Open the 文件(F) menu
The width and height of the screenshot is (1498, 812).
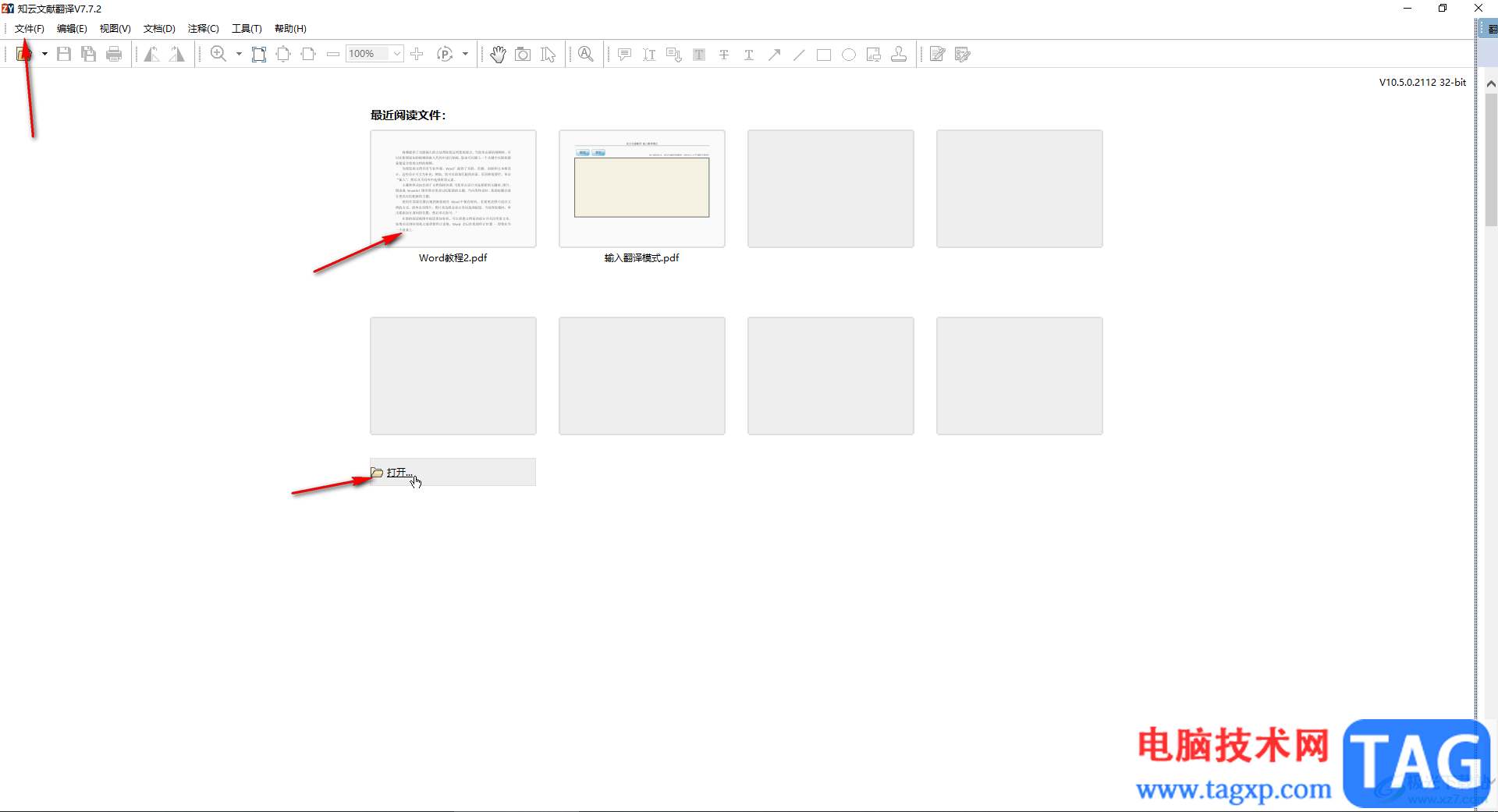[30, 29]
